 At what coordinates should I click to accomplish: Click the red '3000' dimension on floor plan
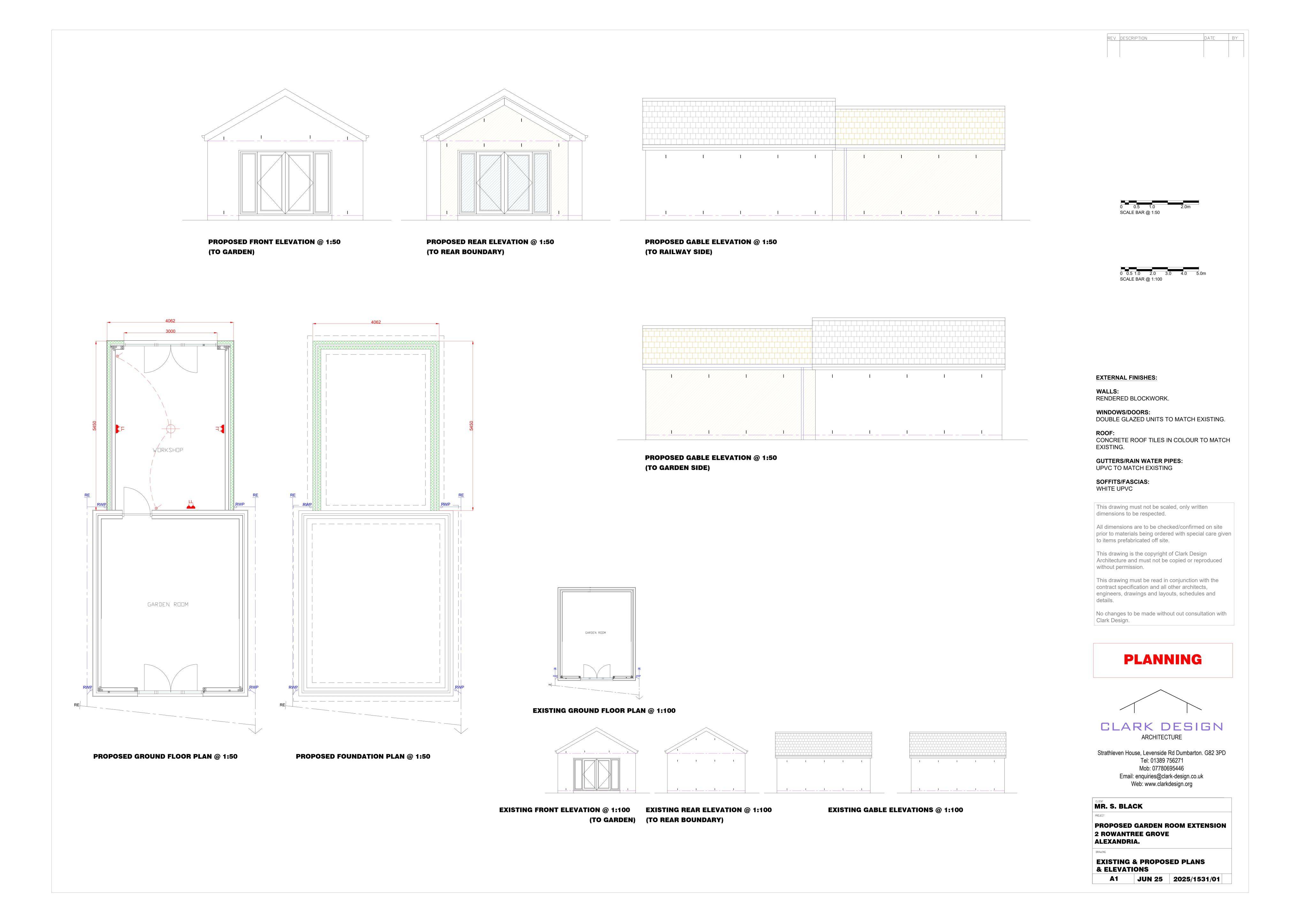tap(170, 331)
